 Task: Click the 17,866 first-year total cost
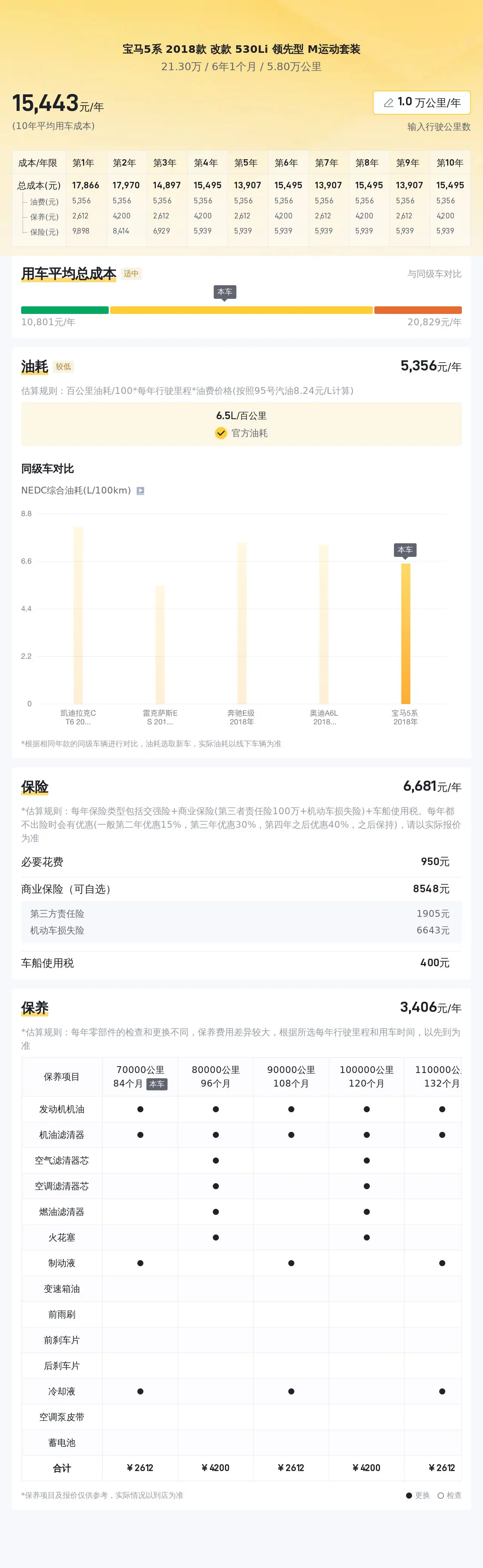[85, 185]
